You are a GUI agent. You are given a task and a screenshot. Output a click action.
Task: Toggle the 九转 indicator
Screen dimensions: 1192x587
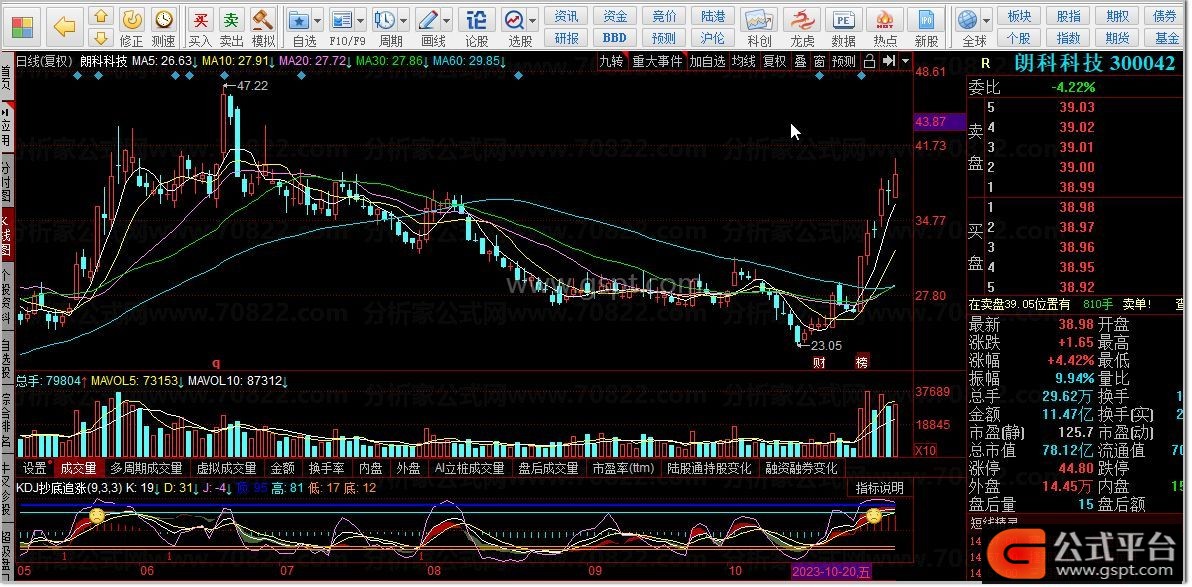point(612,61)
